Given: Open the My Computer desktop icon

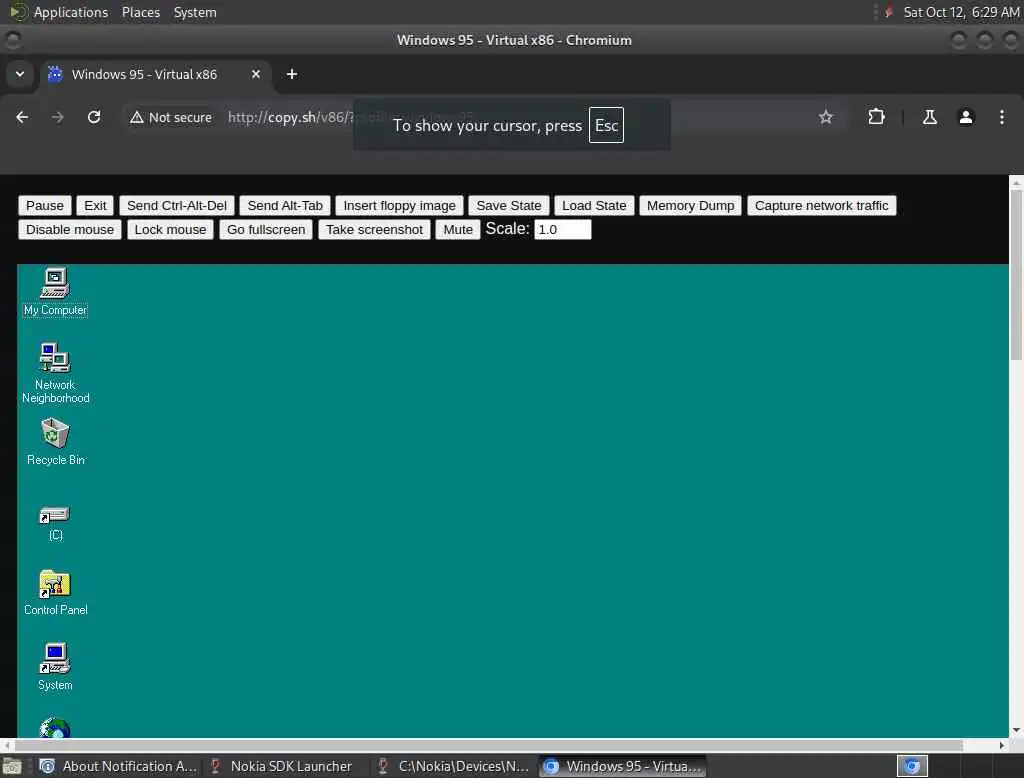Looking at the screenshot, I should [56, 291].
